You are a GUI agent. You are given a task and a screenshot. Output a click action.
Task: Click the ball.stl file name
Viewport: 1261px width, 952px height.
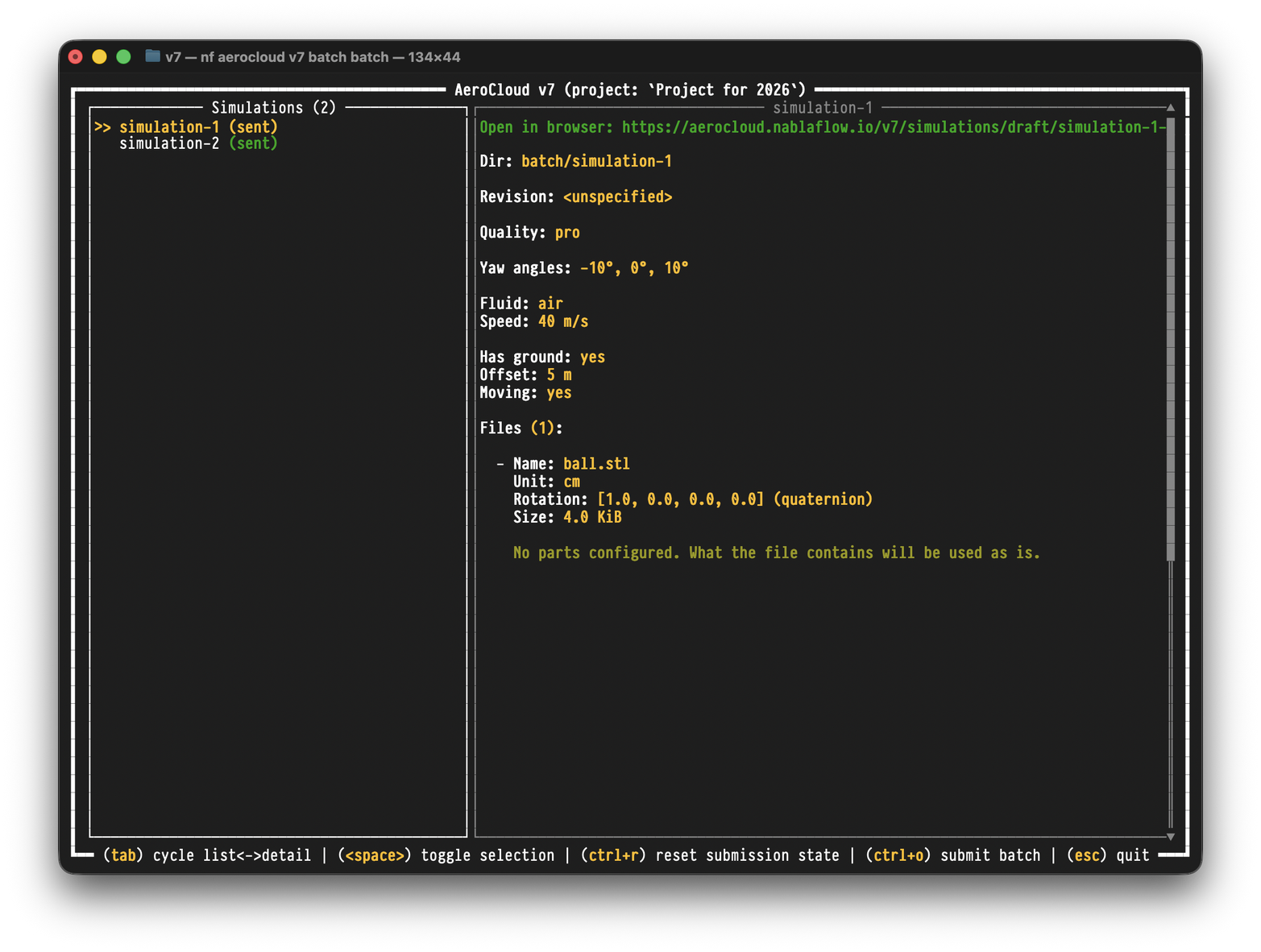[596, 464]
